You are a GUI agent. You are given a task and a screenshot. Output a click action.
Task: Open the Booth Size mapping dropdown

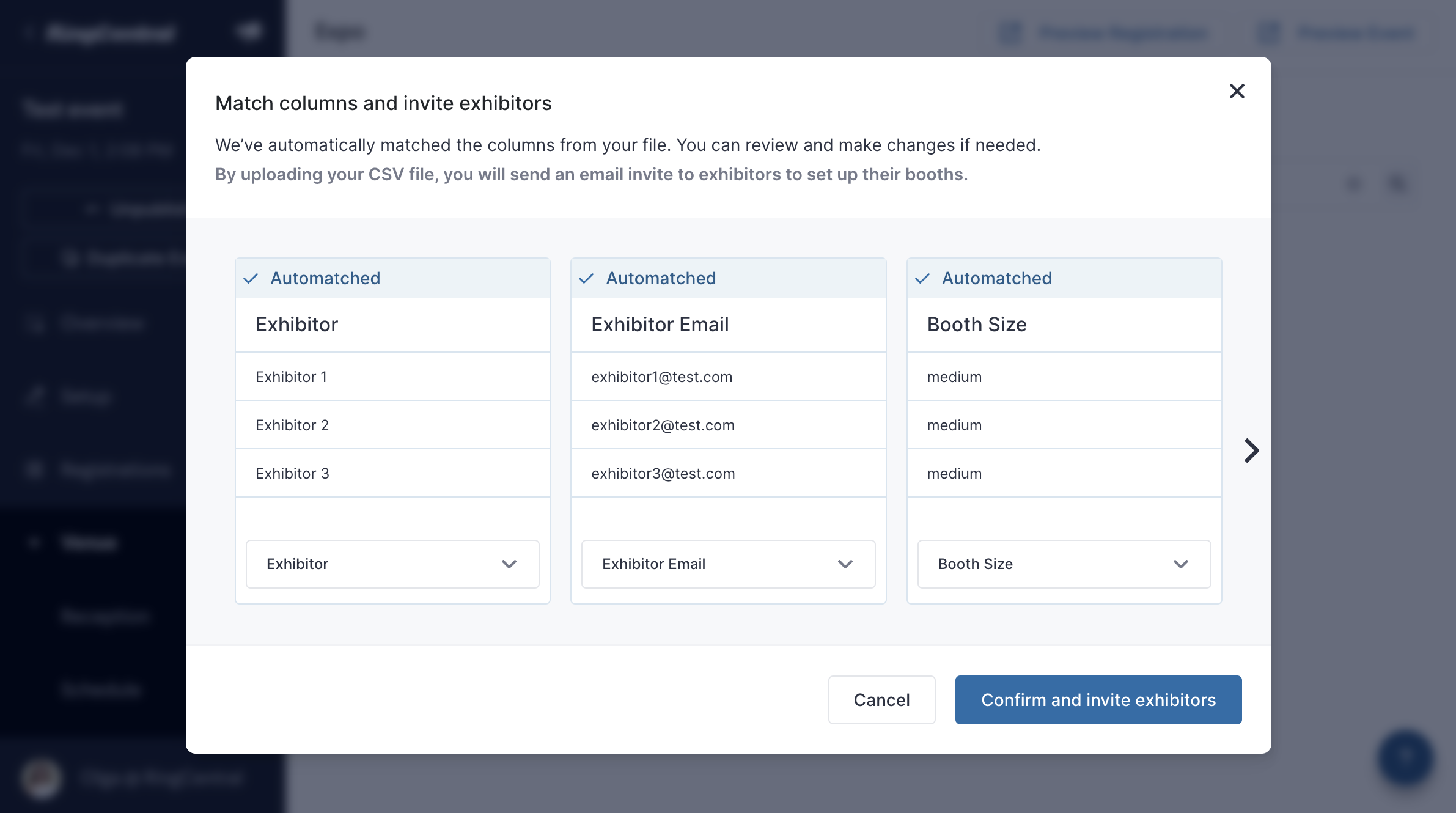pyautogui.click(x=1064, y=564)
